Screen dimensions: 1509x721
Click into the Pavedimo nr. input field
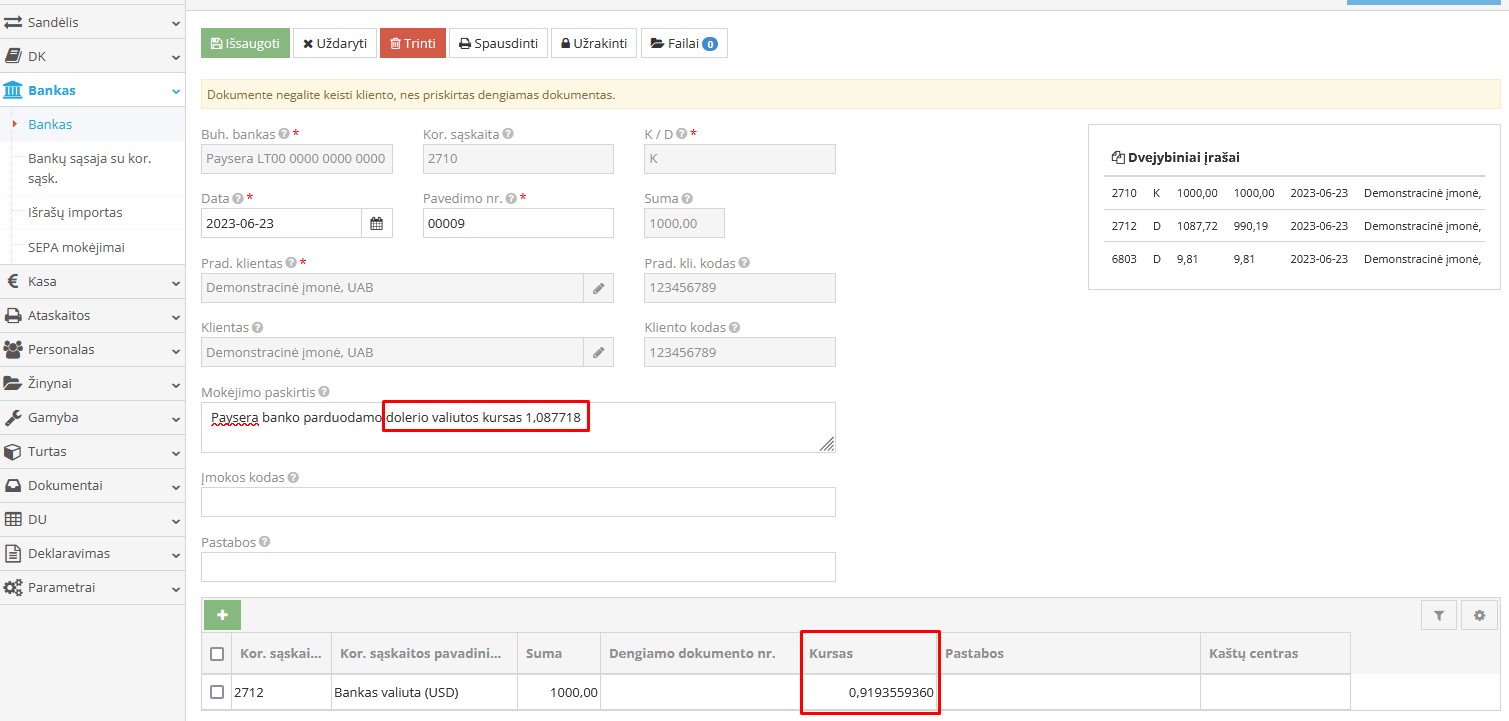click(517, 224)
